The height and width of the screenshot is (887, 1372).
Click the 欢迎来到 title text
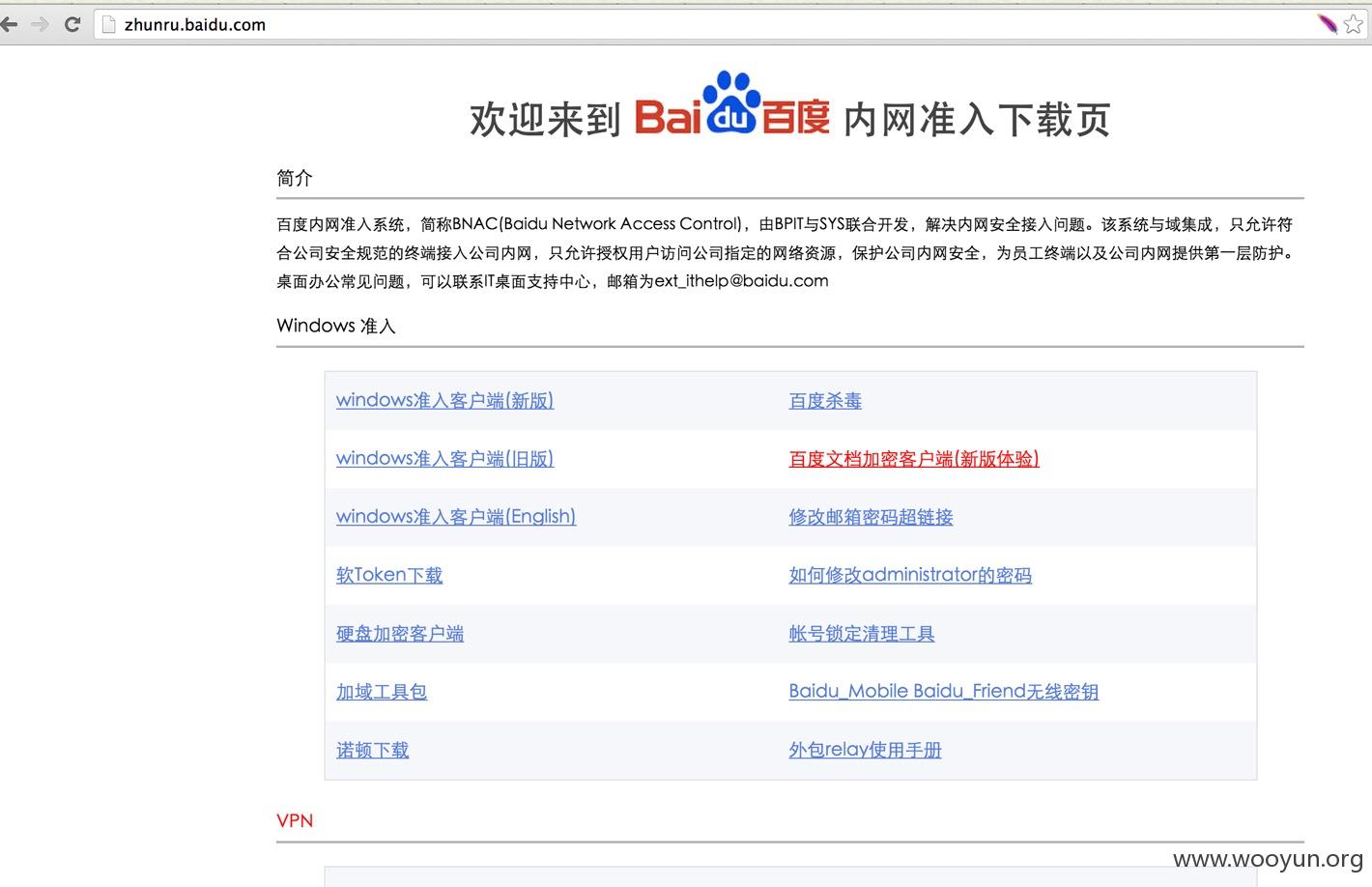point(545,120)
